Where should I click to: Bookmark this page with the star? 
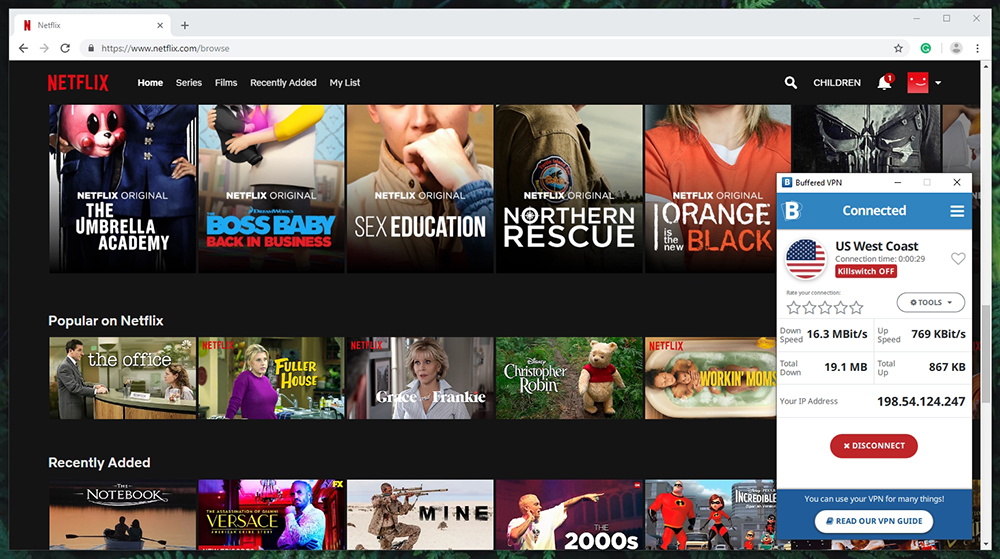coord(898,48)
